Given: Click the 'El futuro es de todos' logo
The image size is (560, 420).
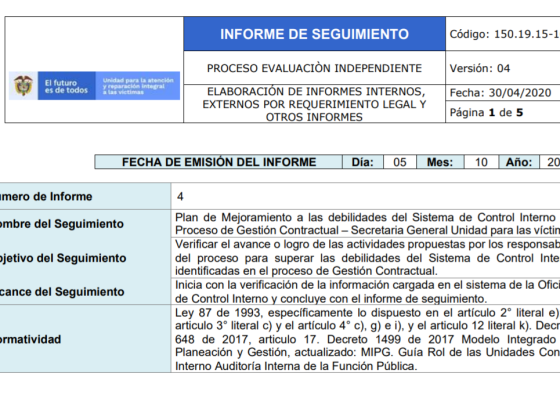Looking at the screenshot, I should [x=66, y=86].
